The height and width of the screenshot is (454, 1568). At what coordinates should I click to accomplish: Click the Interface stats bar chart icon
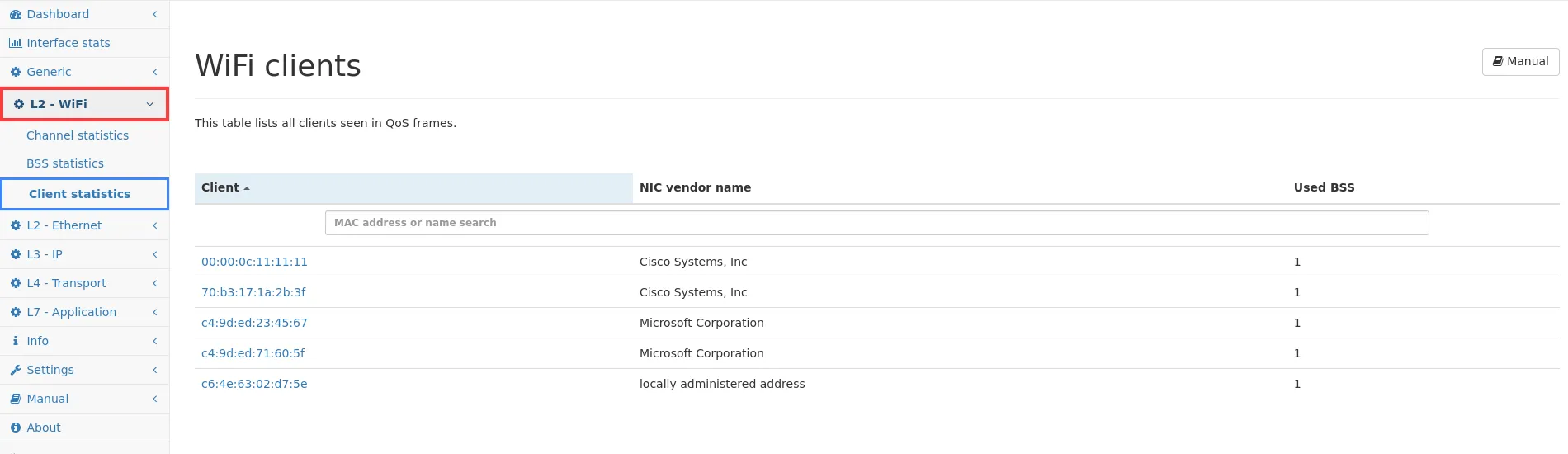coord(15,43)
